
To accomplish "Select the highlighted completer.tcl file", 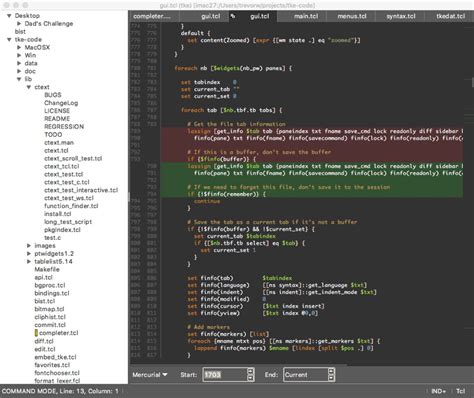I will pos(59,333).
